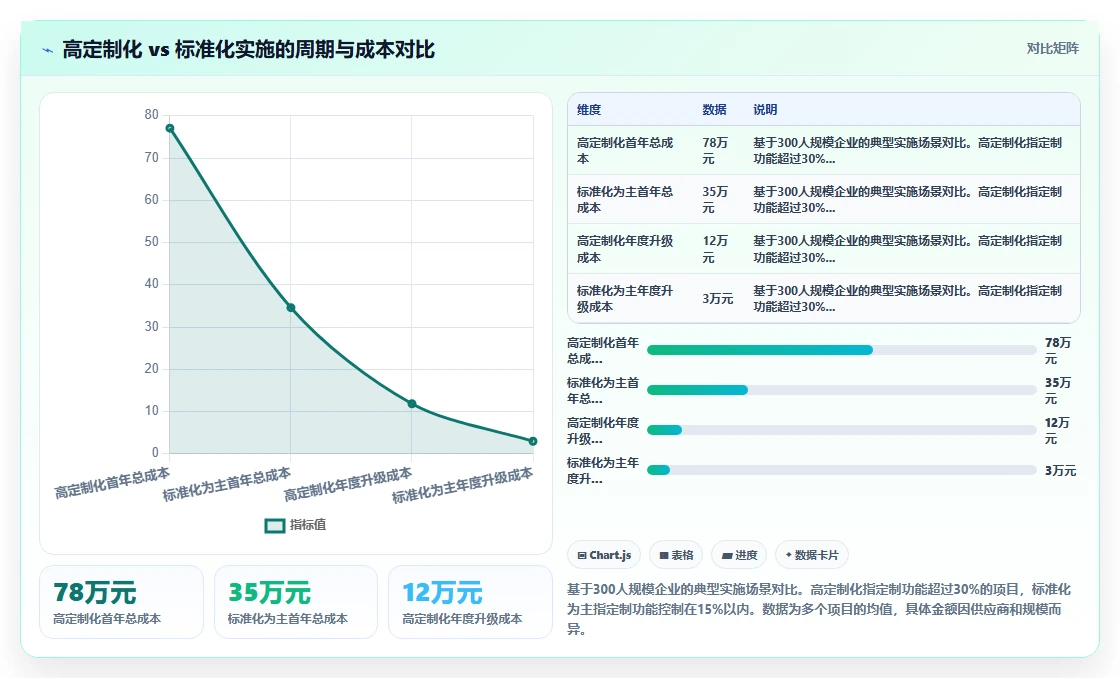The width and height of the screenshot is (1120, 678).
Task: Click the x-axis label 标准化为主首年总成本
Action: click(x=226, y=485)
